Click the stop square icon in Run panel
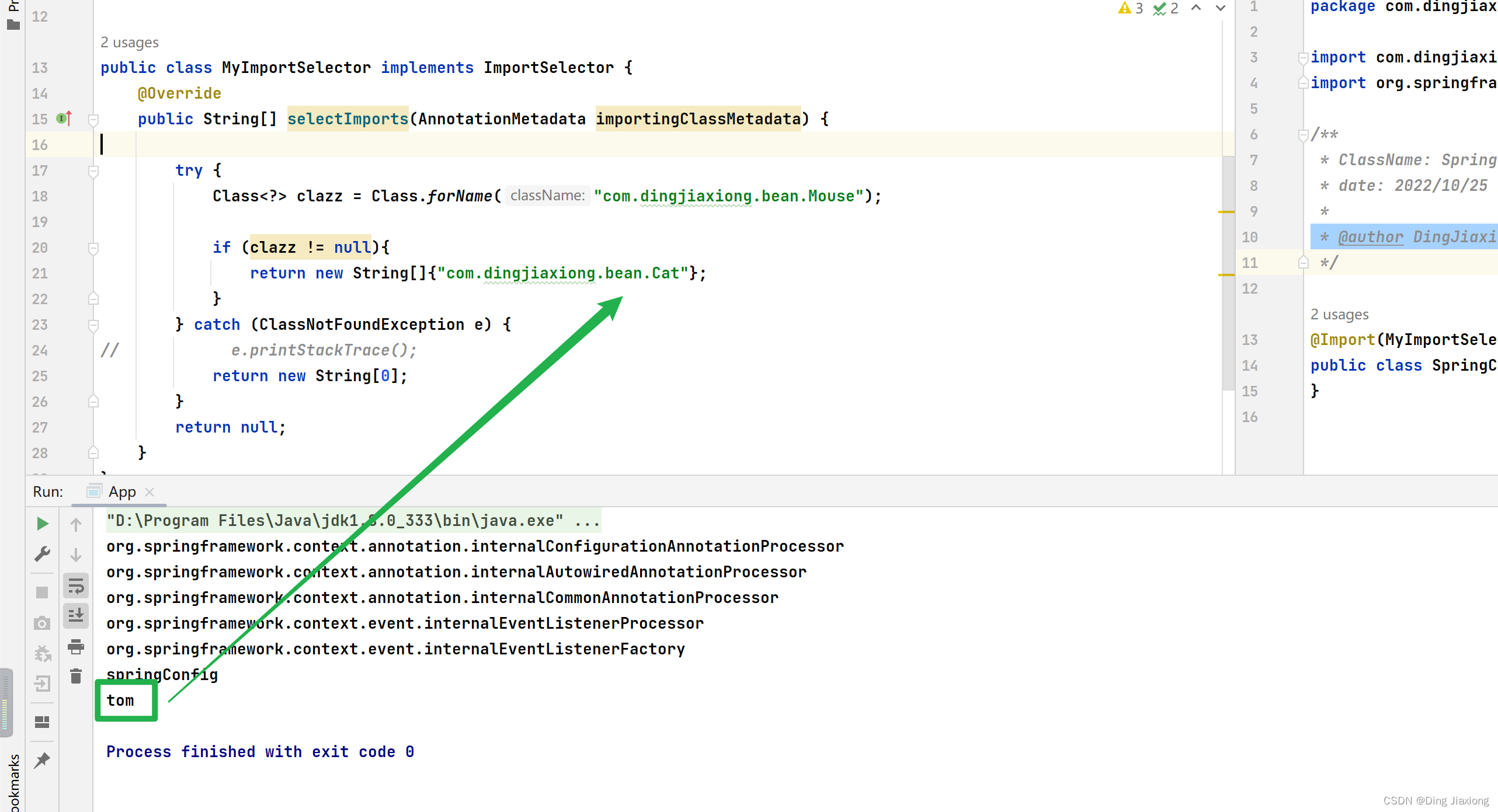Viewport: 1498px width, 812px height. [x=42, y=593]
